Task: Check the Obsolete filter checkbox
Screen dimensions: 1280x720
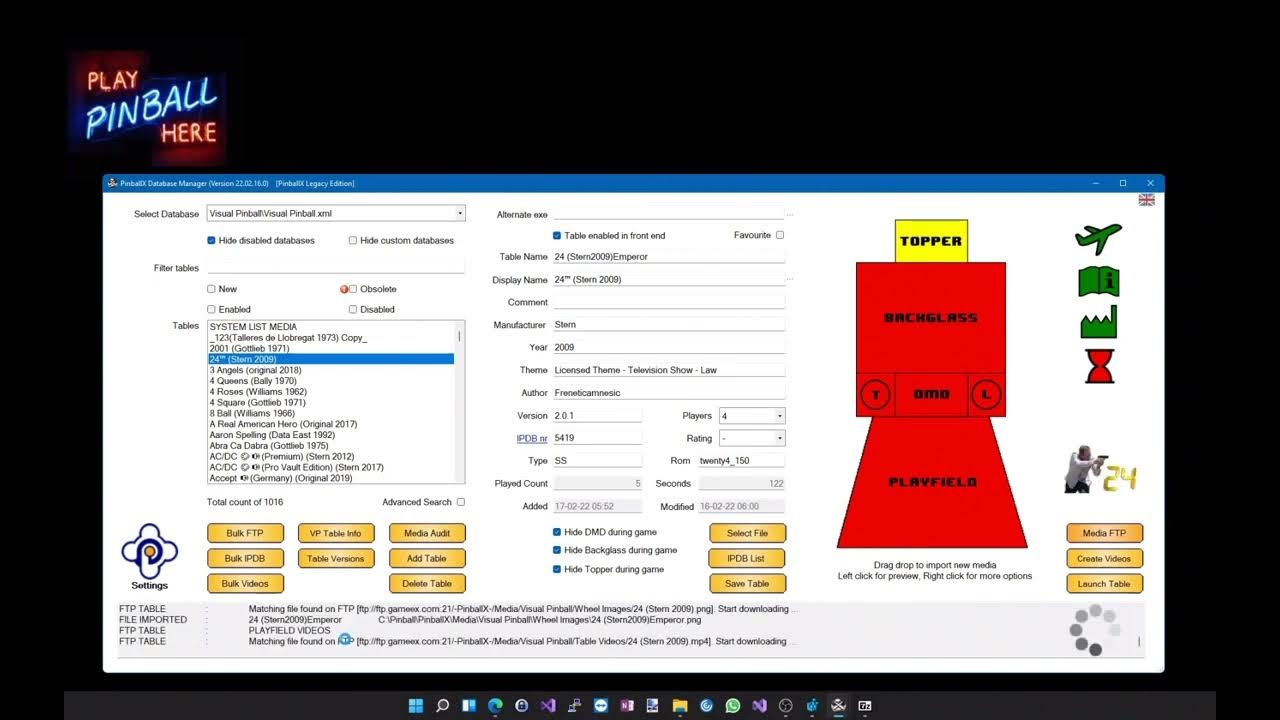Action: point(353,289)
